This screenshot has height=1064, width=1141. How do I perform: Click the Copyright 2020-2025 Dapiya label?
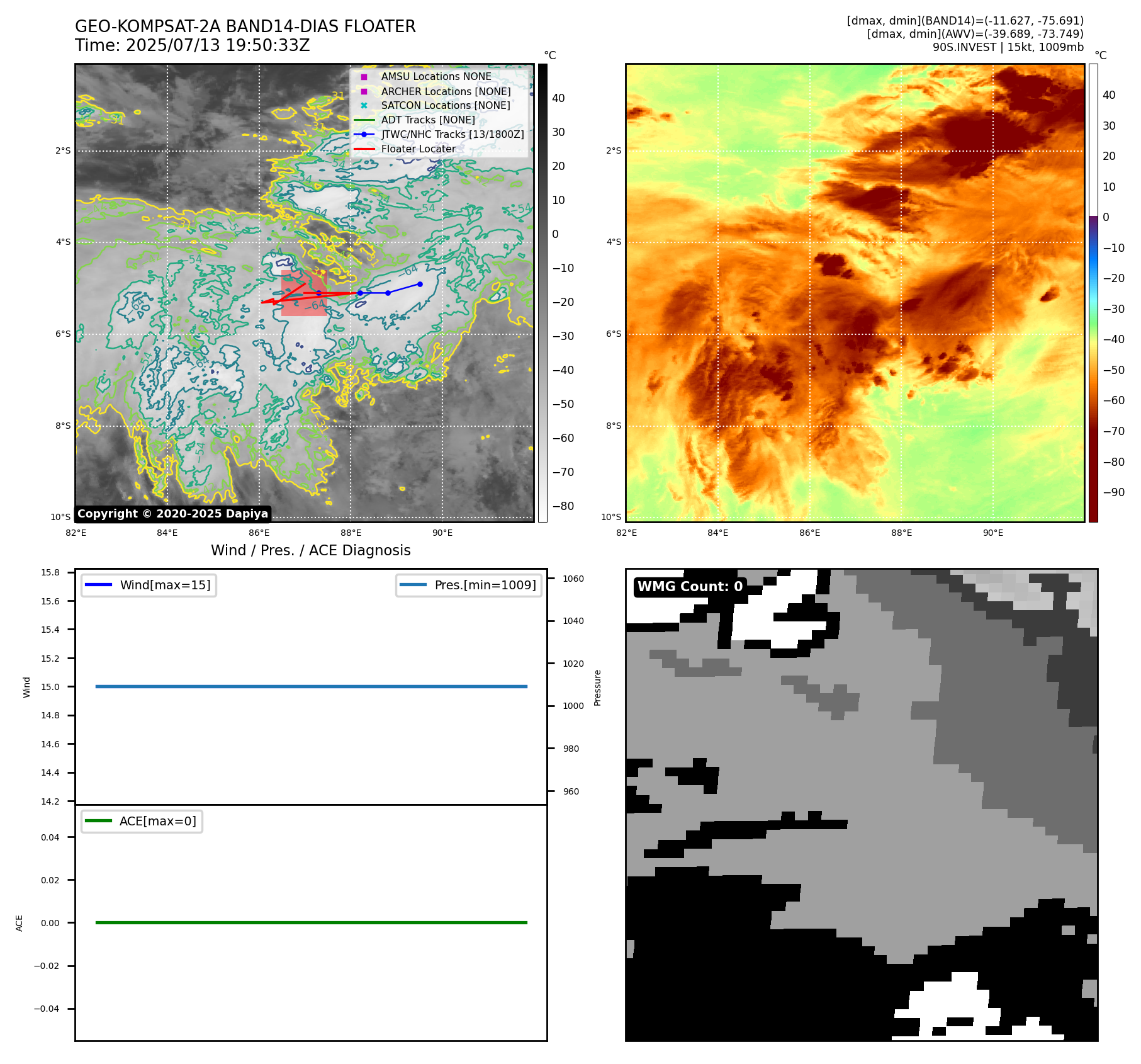click(173, 514)
